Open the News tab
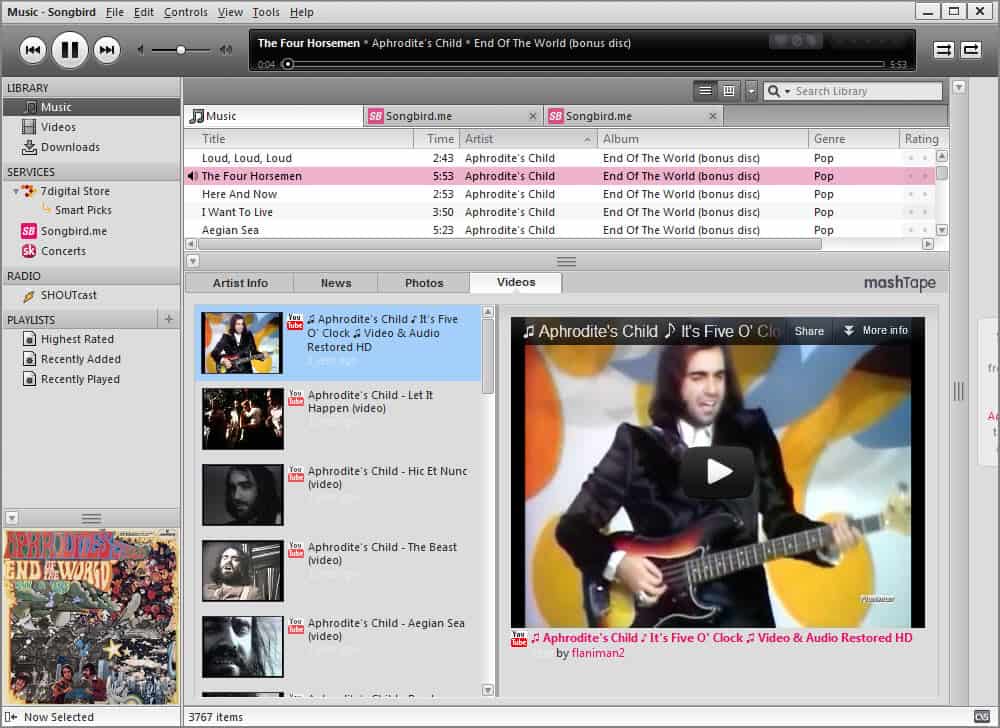Screen dimensions: 1000x728 click(336, 283)
